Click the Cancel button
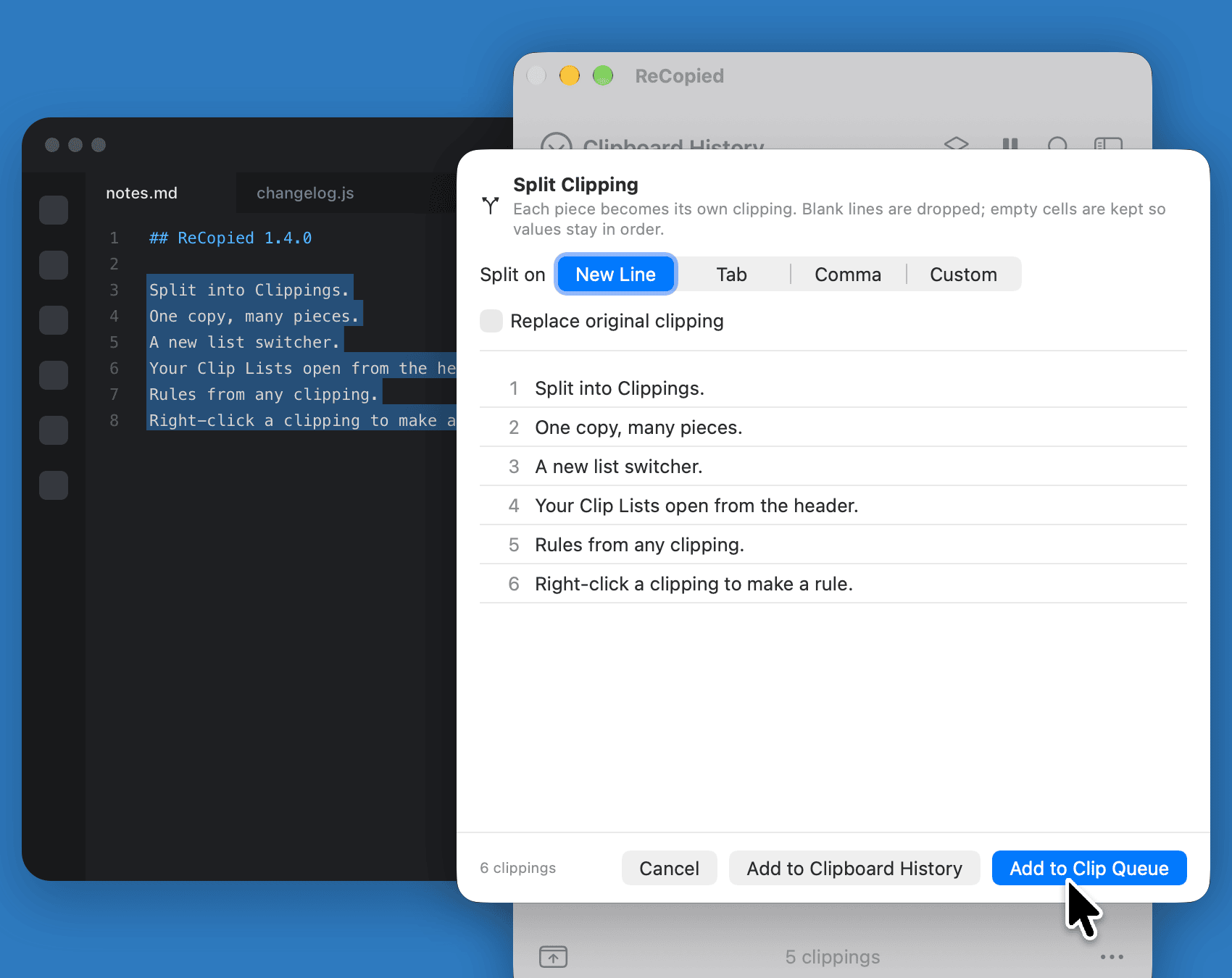Image resolution: width=1232 pixels, height=978 pixels. point(670,868)
